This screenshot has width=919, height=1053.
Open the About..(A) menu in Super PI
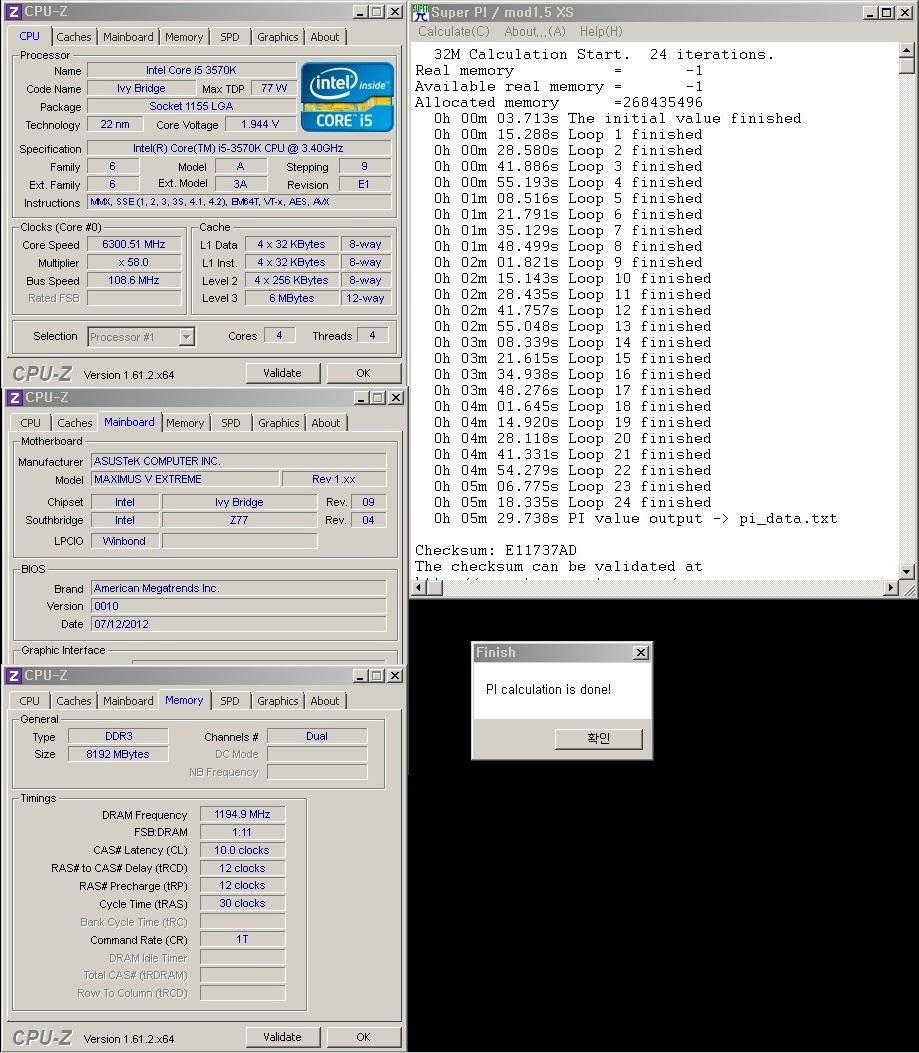coord(535,32)
